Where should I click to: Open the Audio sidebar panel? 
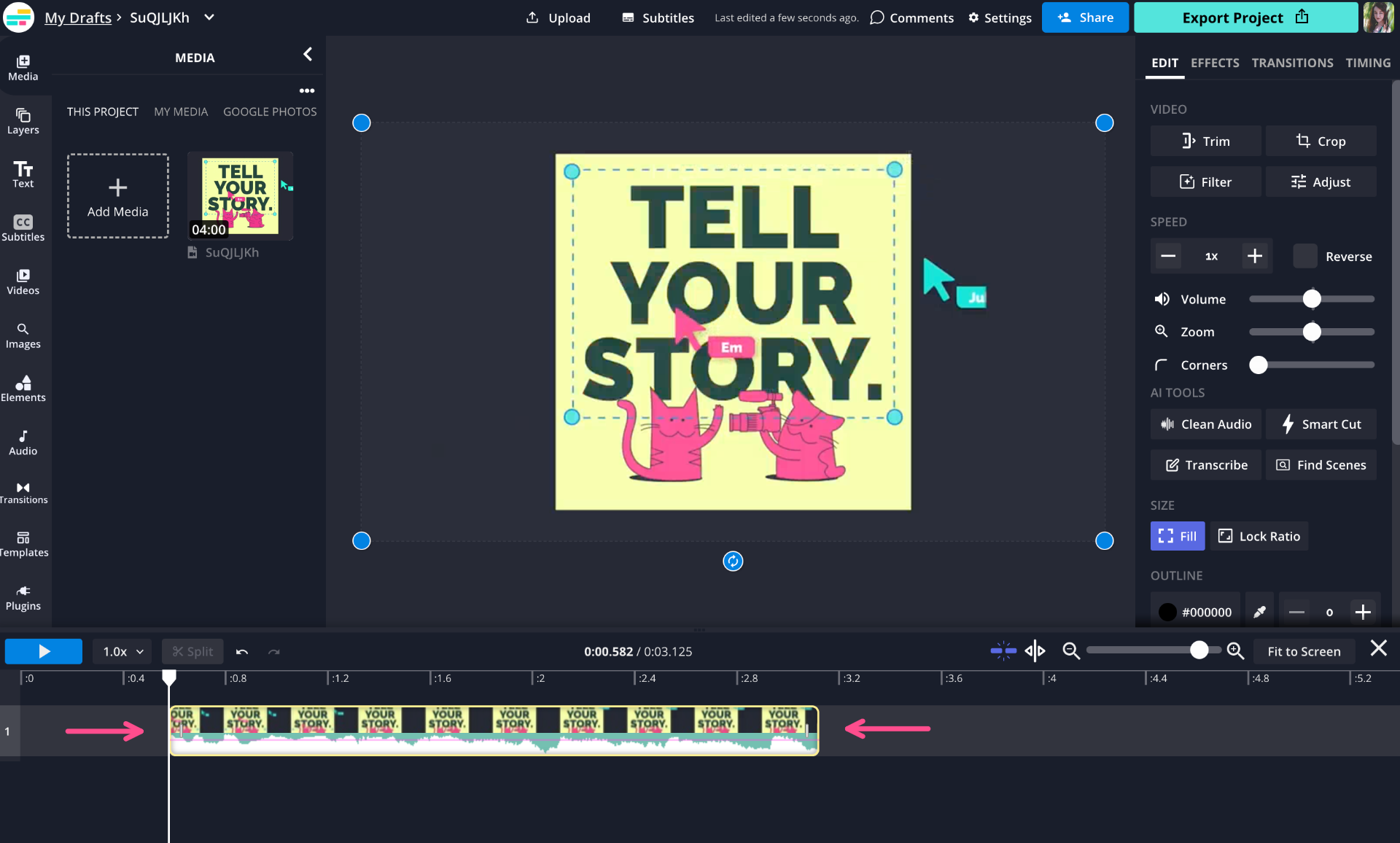click(x=23, y=442)
